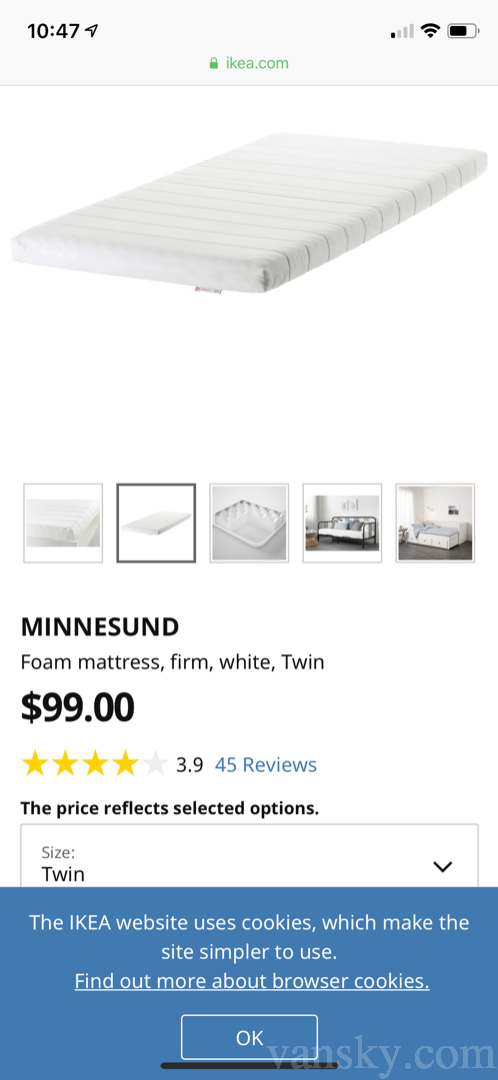Tap the green padlock security icon

pos(214,63)
